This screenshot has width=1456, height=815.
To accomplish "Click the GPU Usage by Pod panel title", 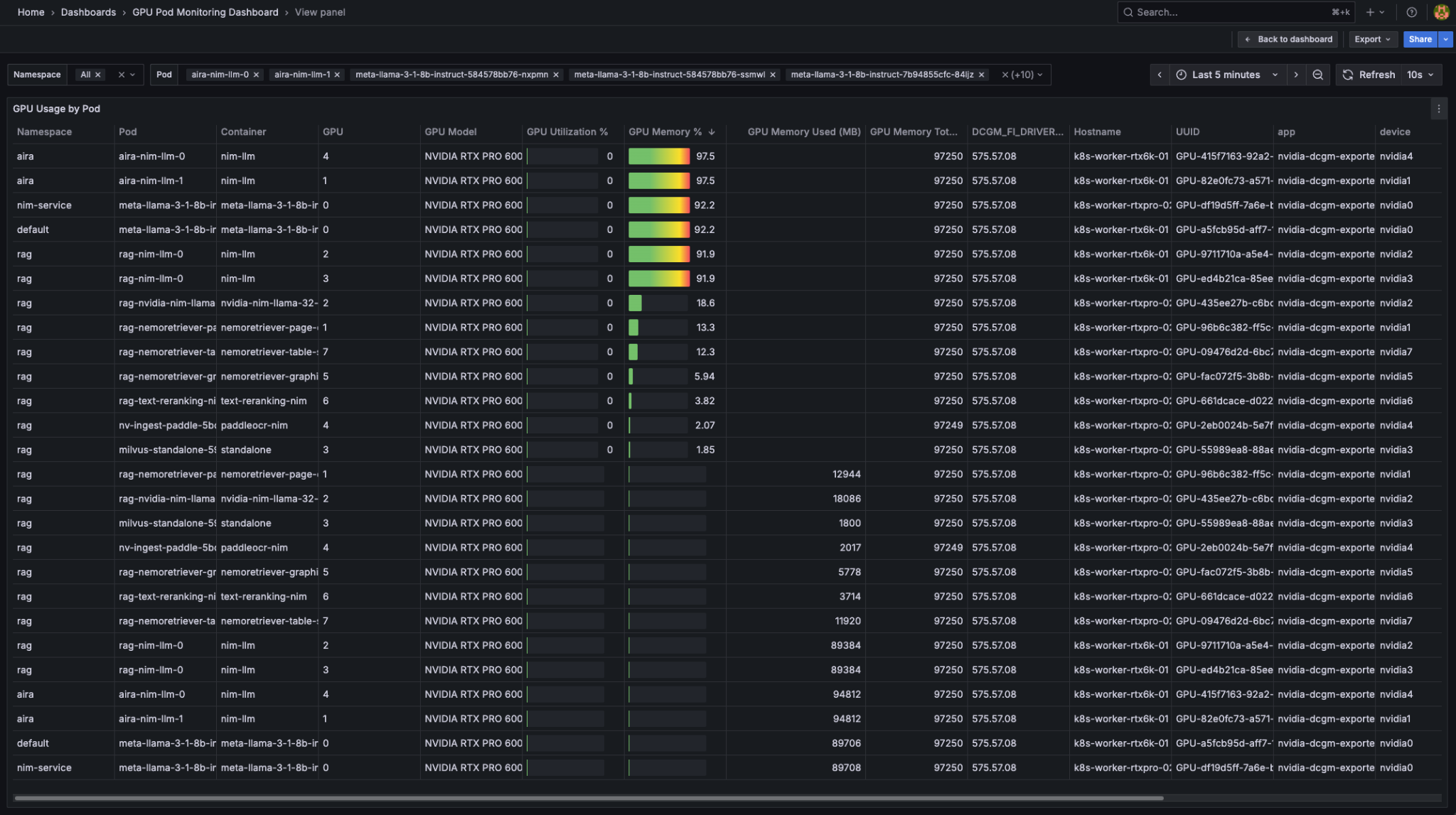I will click(56, 109).
